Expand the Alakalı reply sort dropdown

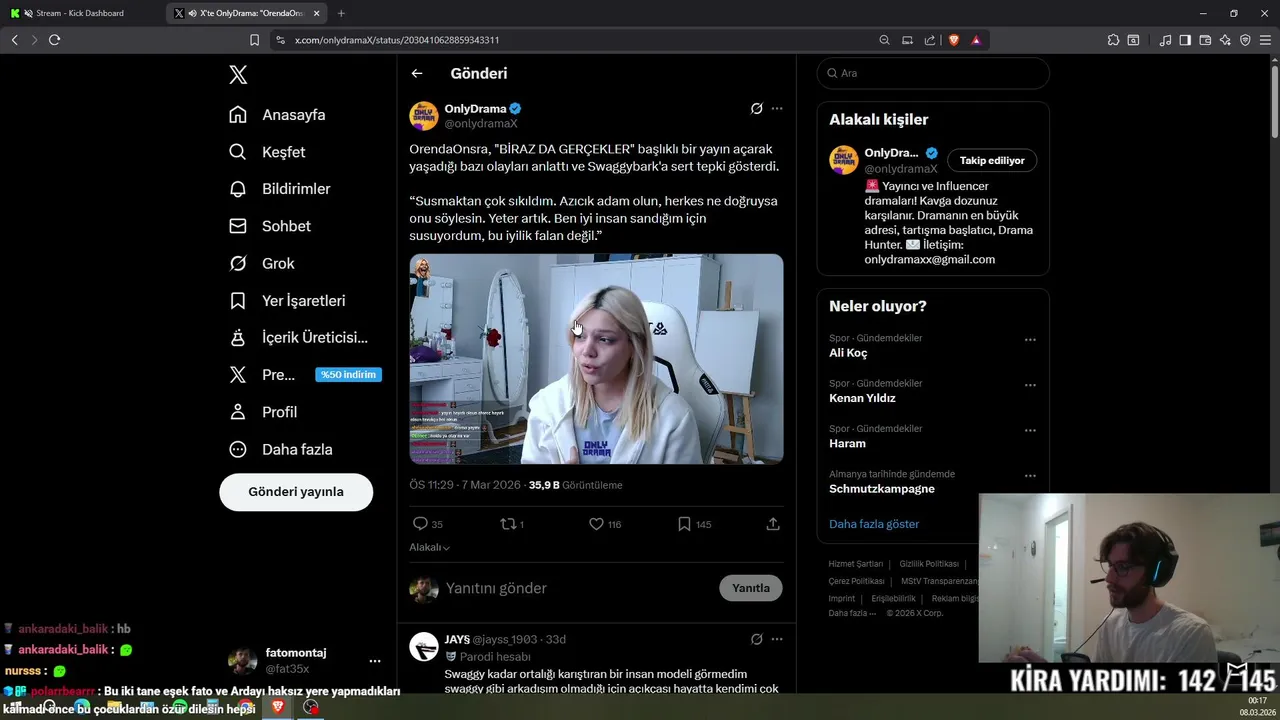click(x=429, y=547)
